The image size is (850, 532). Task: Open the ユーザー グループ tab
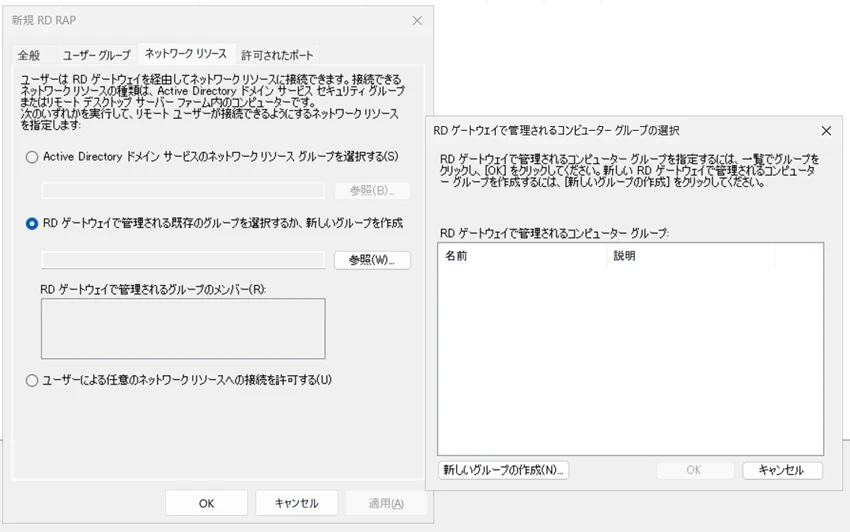(96, 55)
